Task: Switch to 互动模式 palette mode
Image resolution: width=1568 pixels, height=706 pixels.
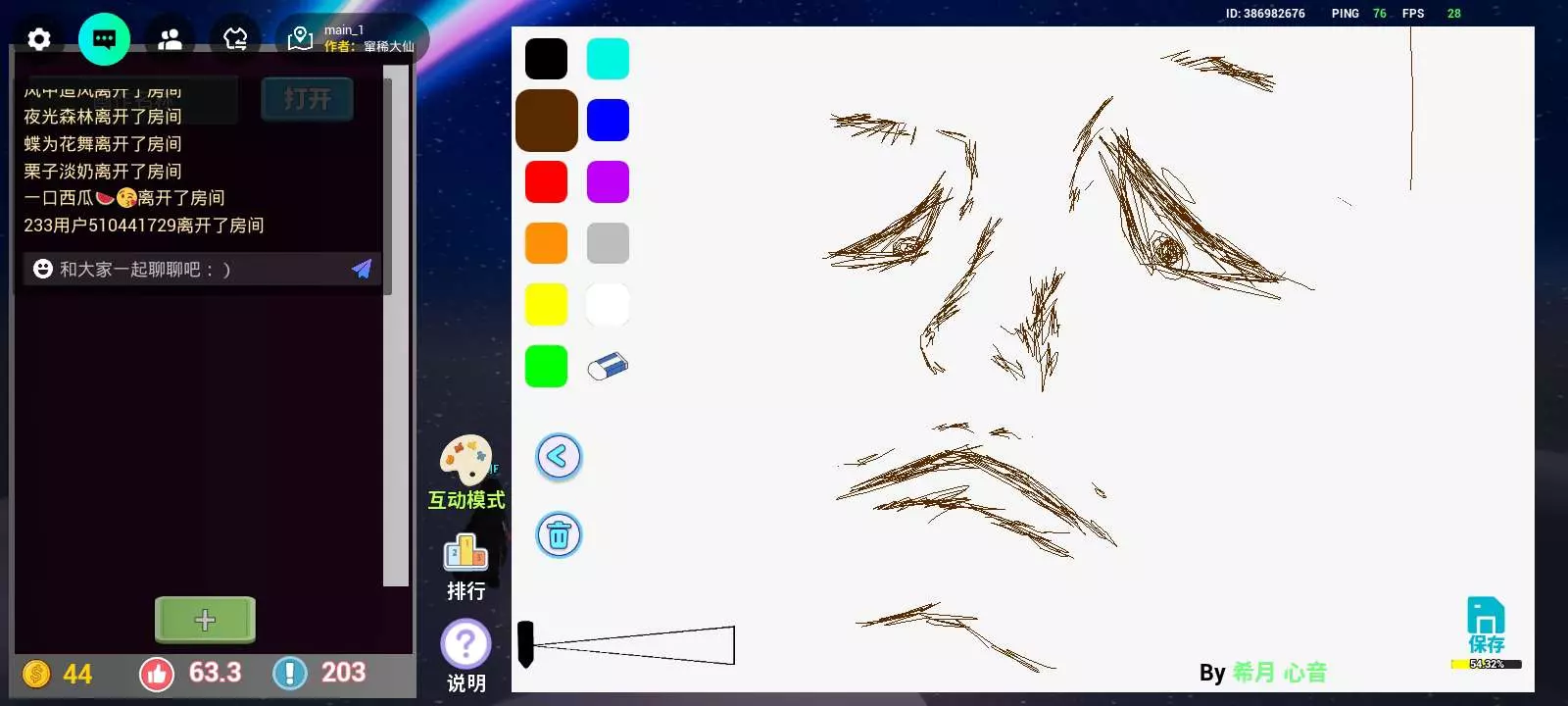Action: pyautogui.click(x=466, y=473)
